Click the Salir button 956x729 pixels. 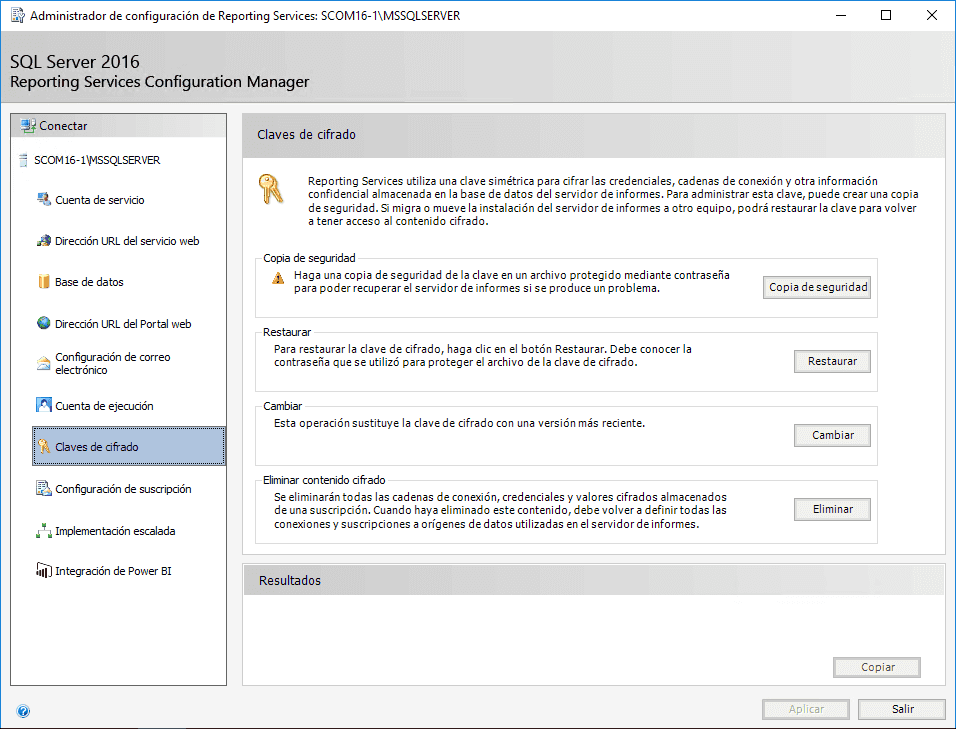coord(902,709)
